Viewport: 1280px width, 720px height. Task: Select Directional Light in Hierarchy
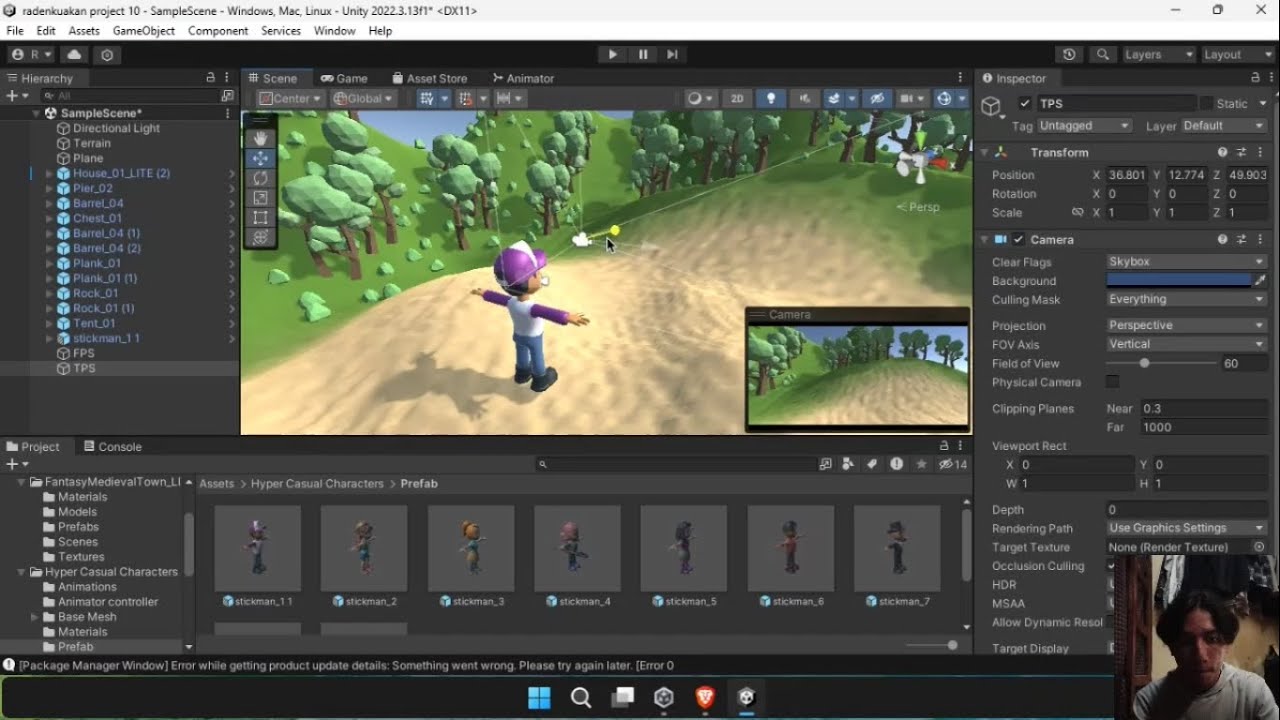pos(116,128)
